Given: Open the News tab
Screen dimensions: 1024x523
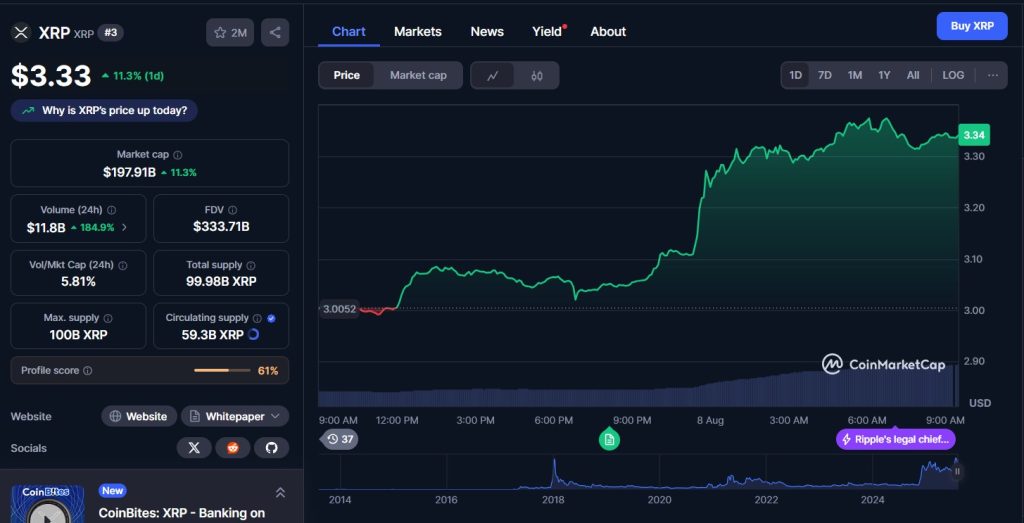Looking at the screenshot, I should (x=487, y=31).
